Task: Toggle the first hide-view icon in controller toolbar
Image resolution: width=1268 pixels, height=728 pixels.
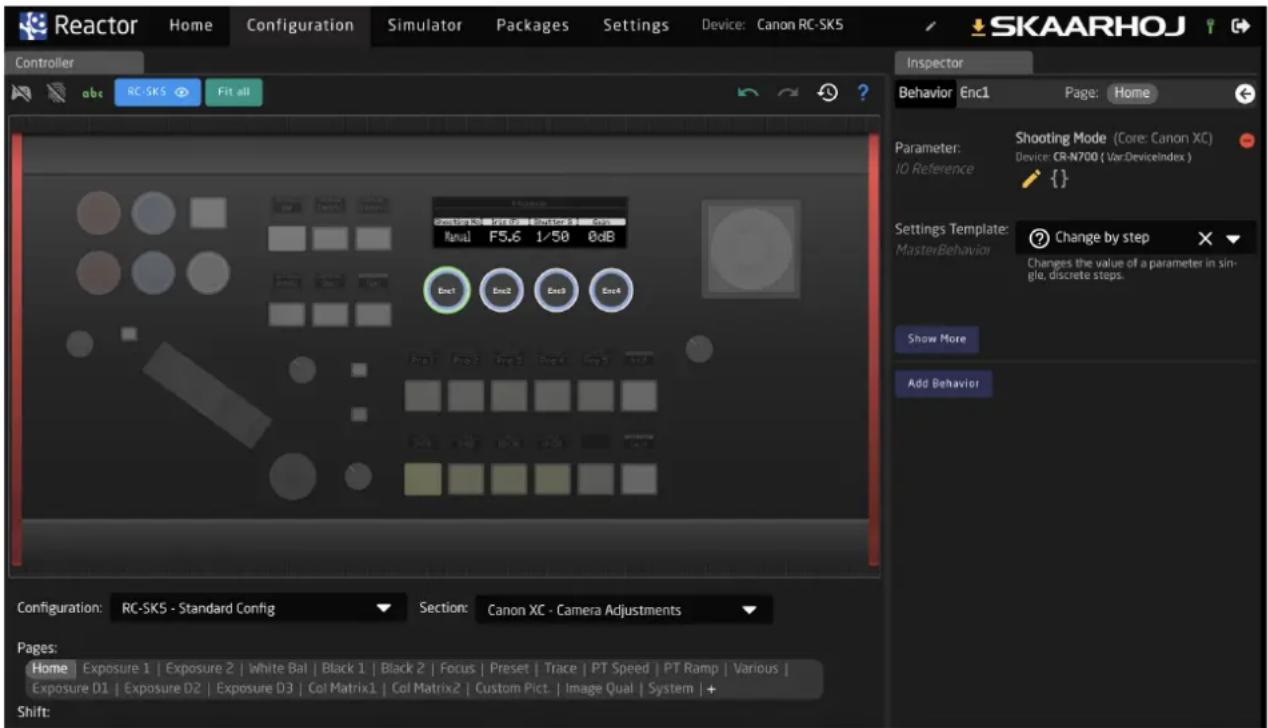Action: click(20, 93)
